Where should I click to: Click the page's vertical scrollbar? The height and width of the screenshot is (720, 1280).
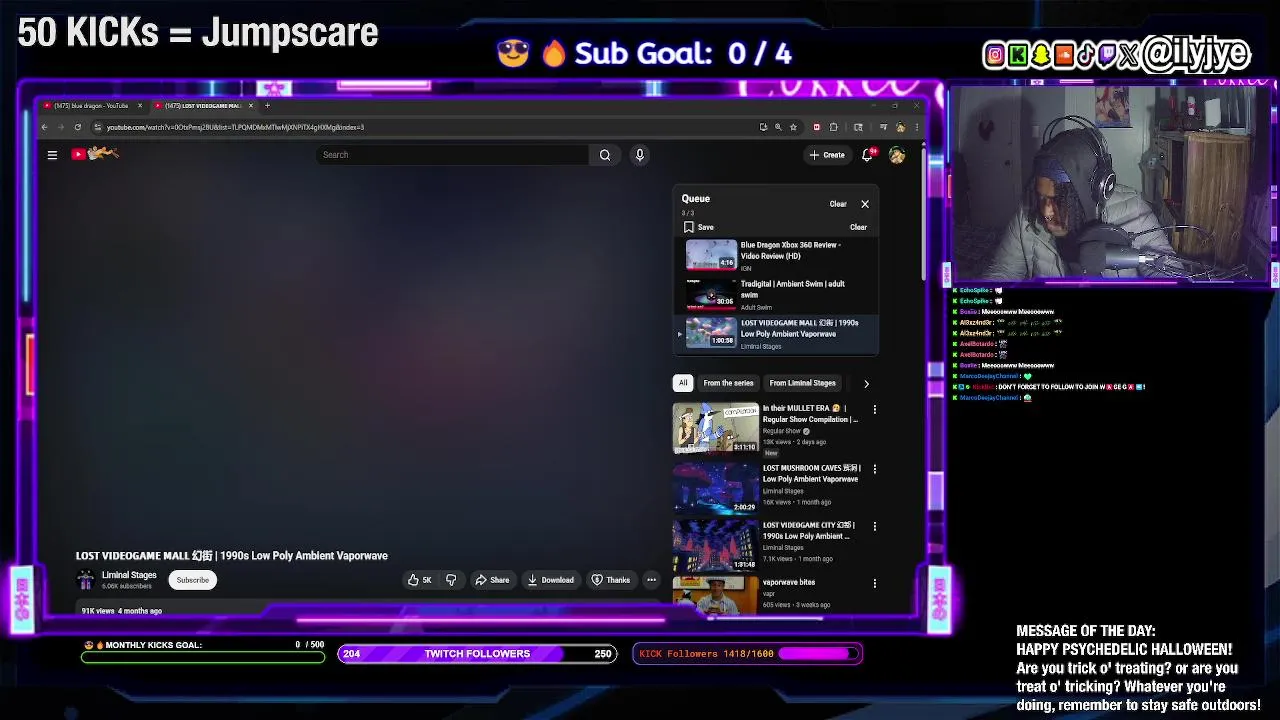coord(922,215)
